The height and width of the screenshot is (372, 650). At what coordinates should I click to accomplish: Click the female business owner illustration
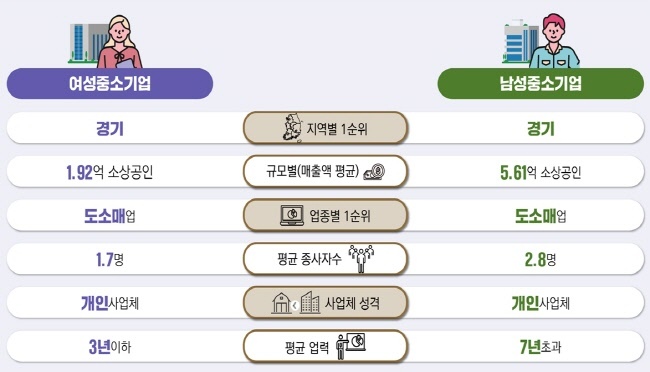(x=105, y=41)
